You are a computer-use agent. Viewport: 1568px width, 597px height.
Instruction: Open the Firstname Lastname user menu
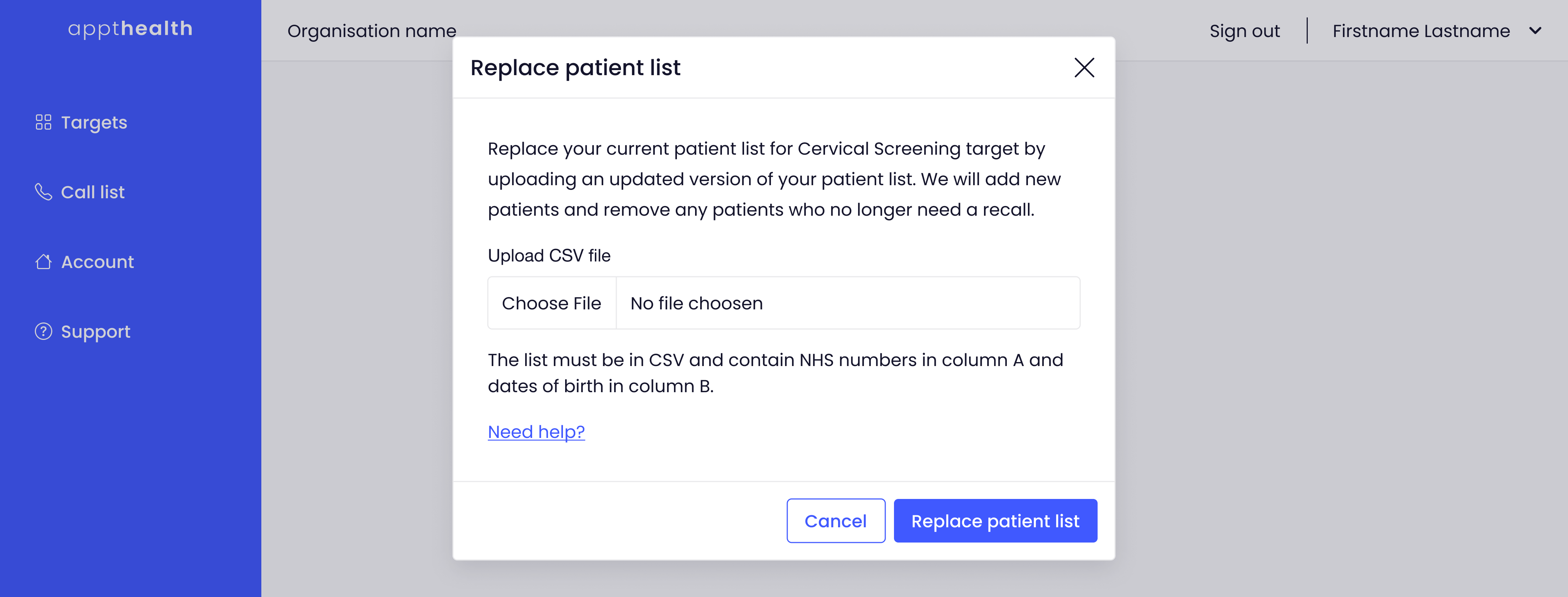coord(1421,31)
